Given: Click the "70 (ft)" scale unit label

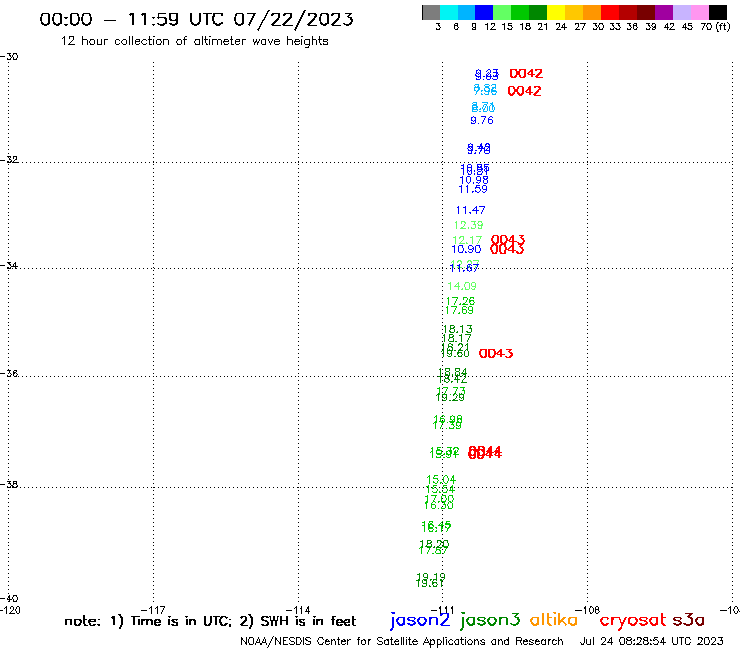Looking at the screenshot, I should 715,26.
